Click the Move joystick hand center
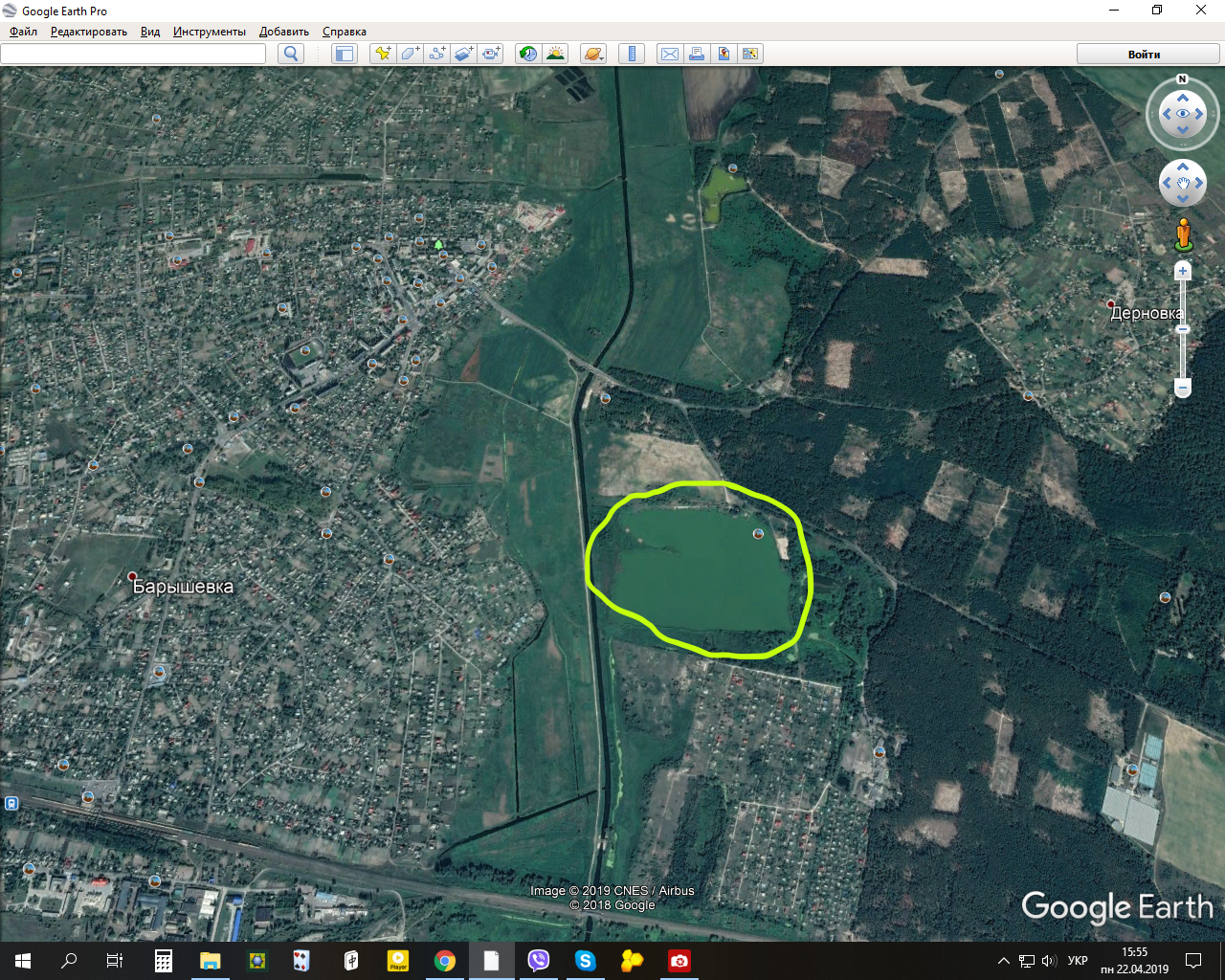 click(1183, 183)
